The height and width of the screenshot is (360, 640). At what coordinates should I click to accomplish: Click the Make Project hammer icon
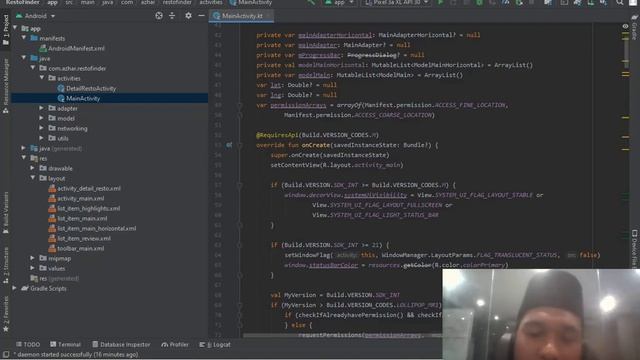tap(311, 2)
